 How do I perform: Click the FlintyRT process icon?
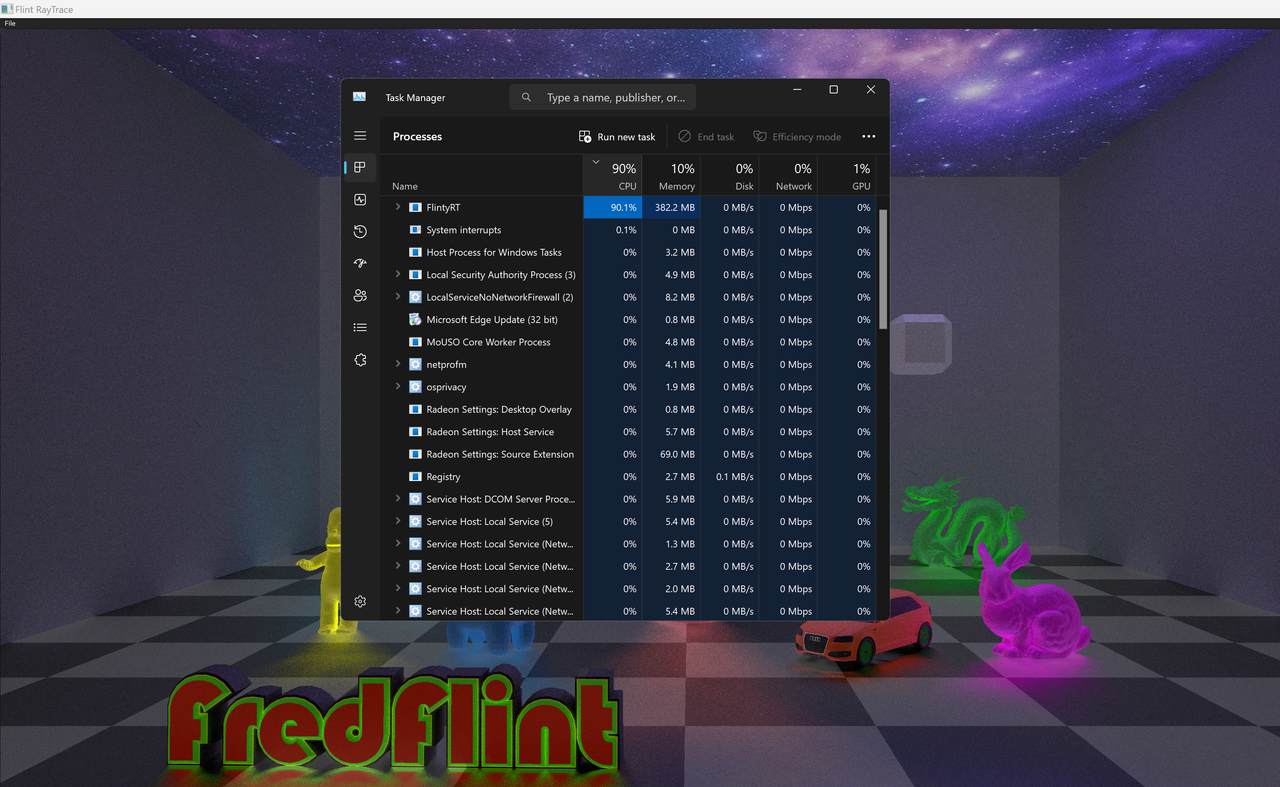(x=416, y=207)
